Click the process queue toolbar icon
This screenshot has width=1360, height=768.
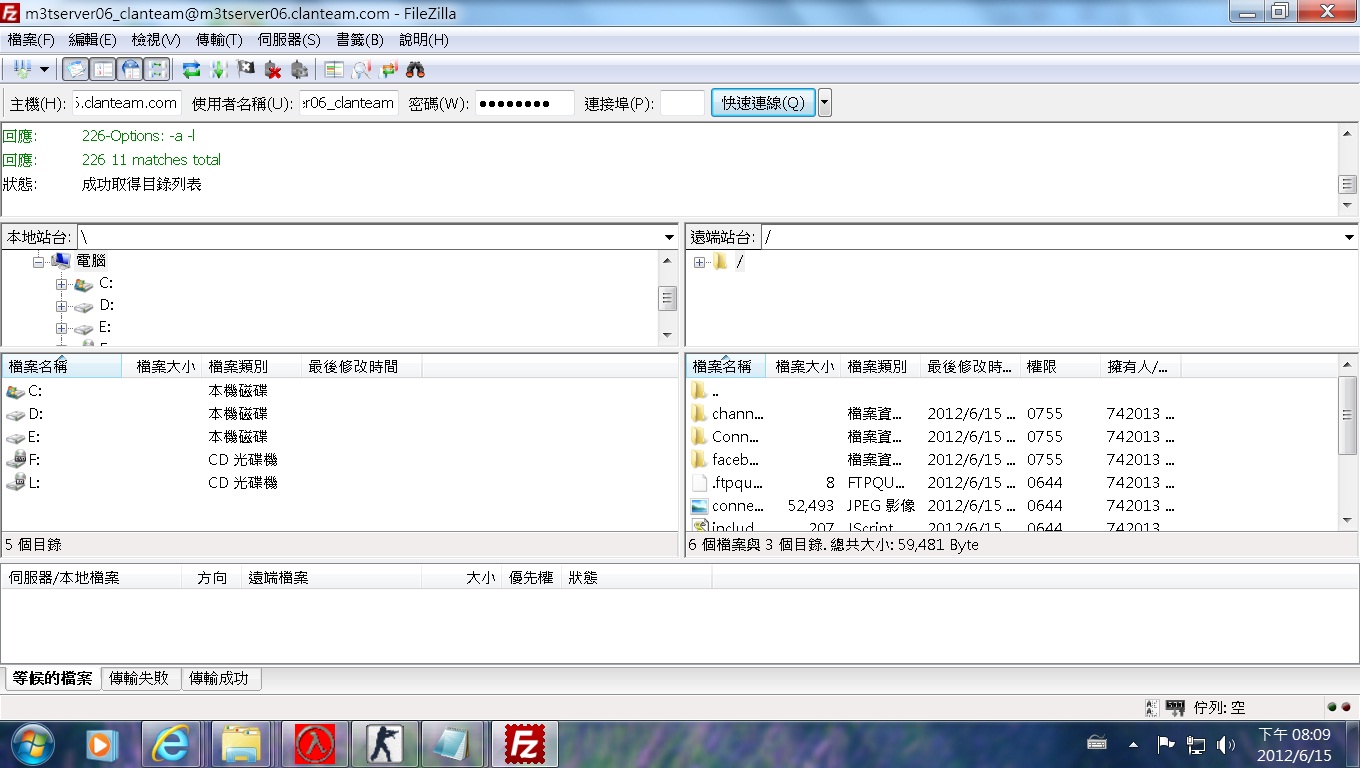pos(219,69)
